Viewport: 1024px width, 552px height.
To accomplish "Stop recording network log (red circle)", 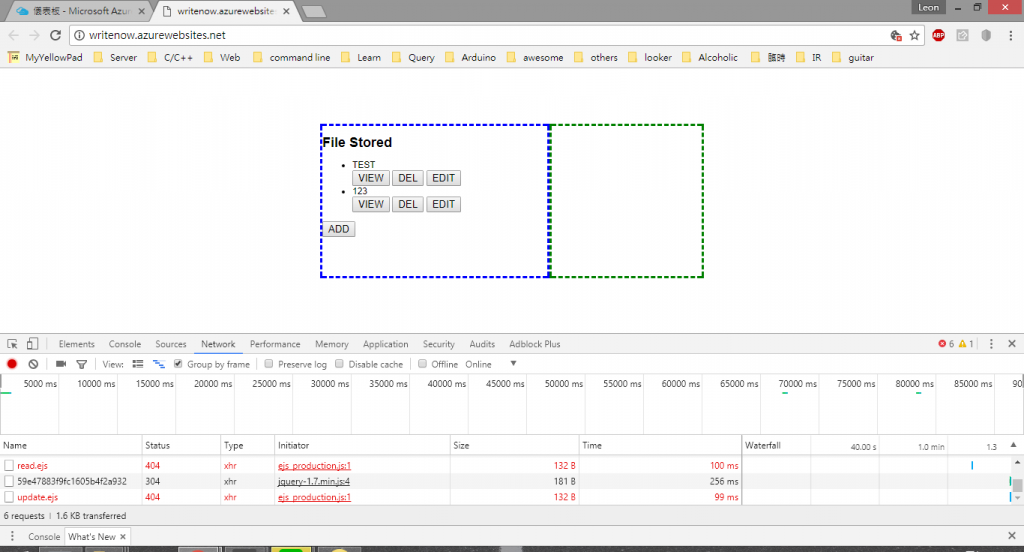I will [12, 364].
